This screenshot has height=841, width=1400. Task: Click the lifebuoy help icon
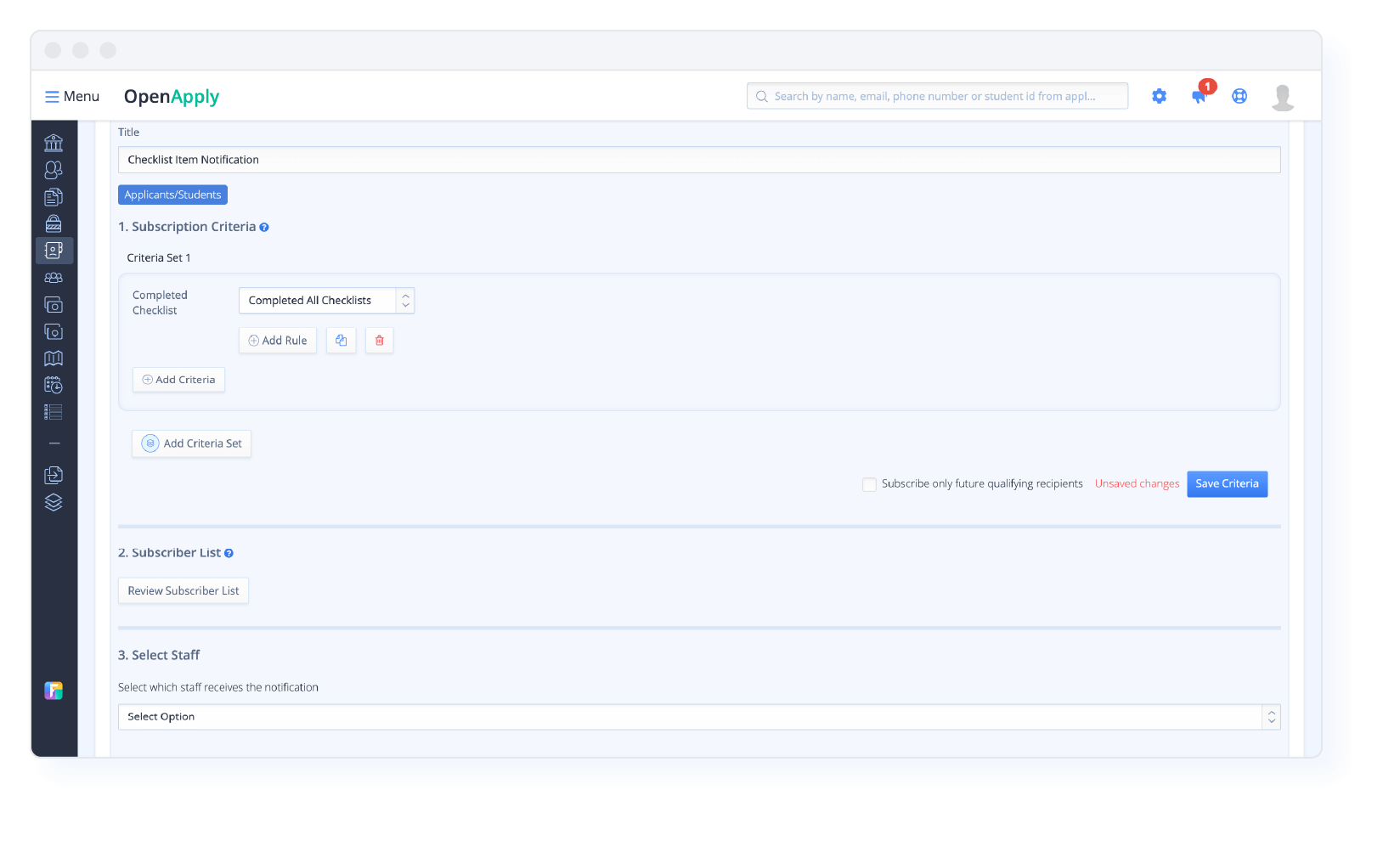pos(1239,97)
